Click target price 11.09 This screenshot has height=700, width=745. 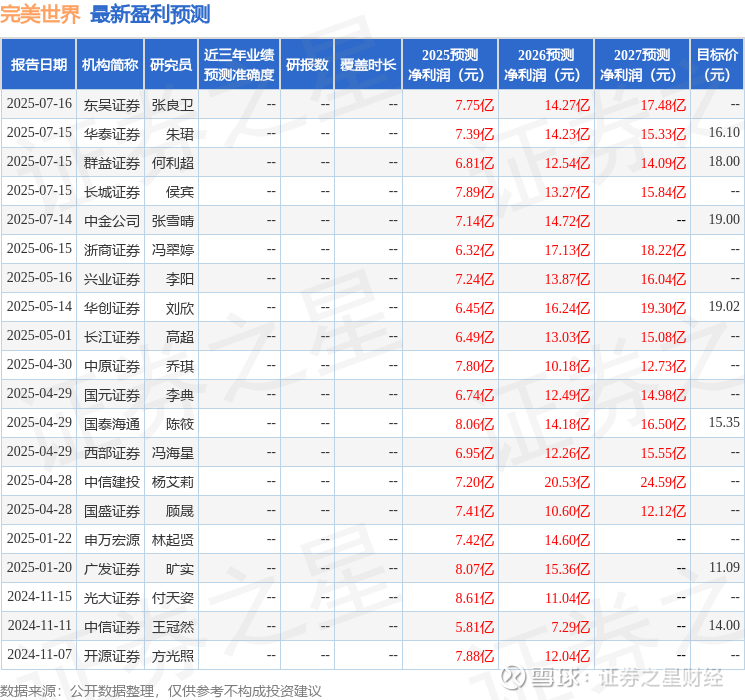pos(724,567)
